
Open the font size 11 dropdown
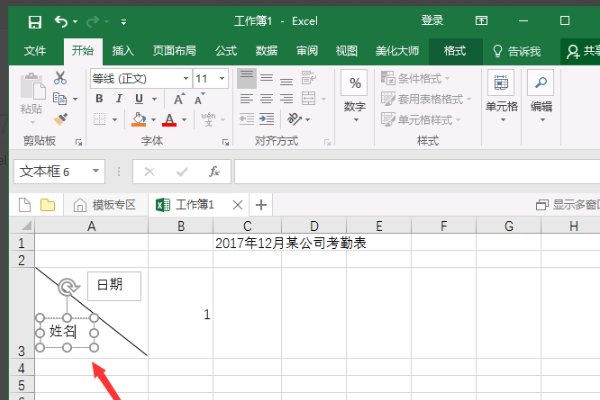click(x=222, y=78)
